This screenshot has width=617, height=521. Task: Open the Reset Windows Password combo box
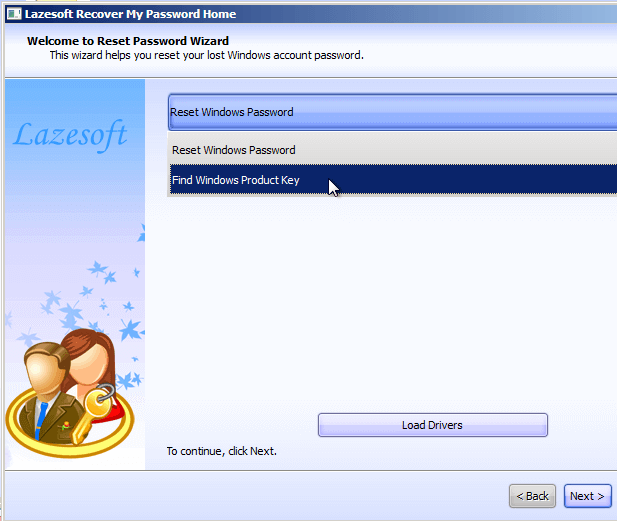point(393,112)
